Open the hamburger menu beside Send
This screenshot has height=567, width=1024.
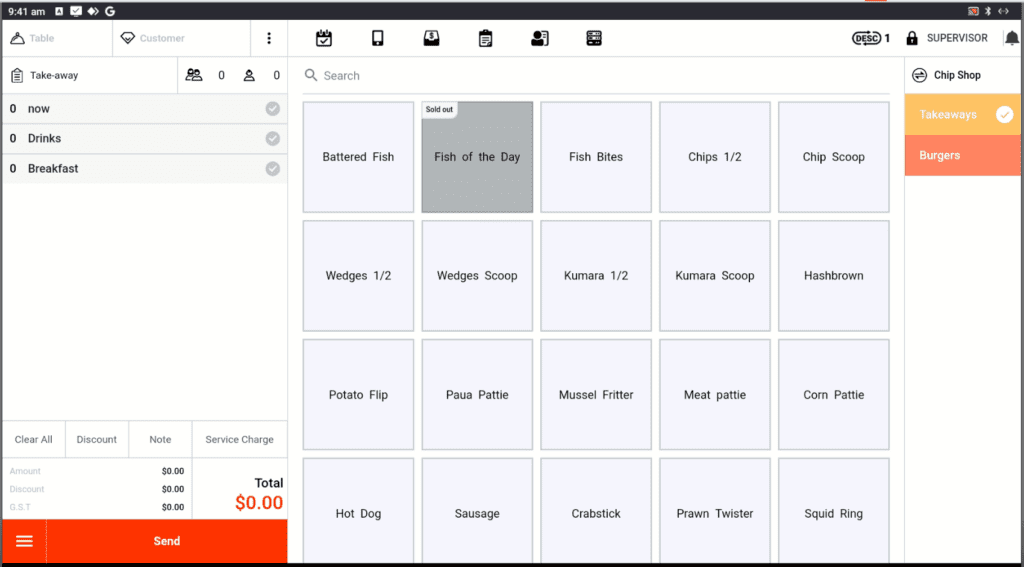pyautogui.click(x=24, y=541)
